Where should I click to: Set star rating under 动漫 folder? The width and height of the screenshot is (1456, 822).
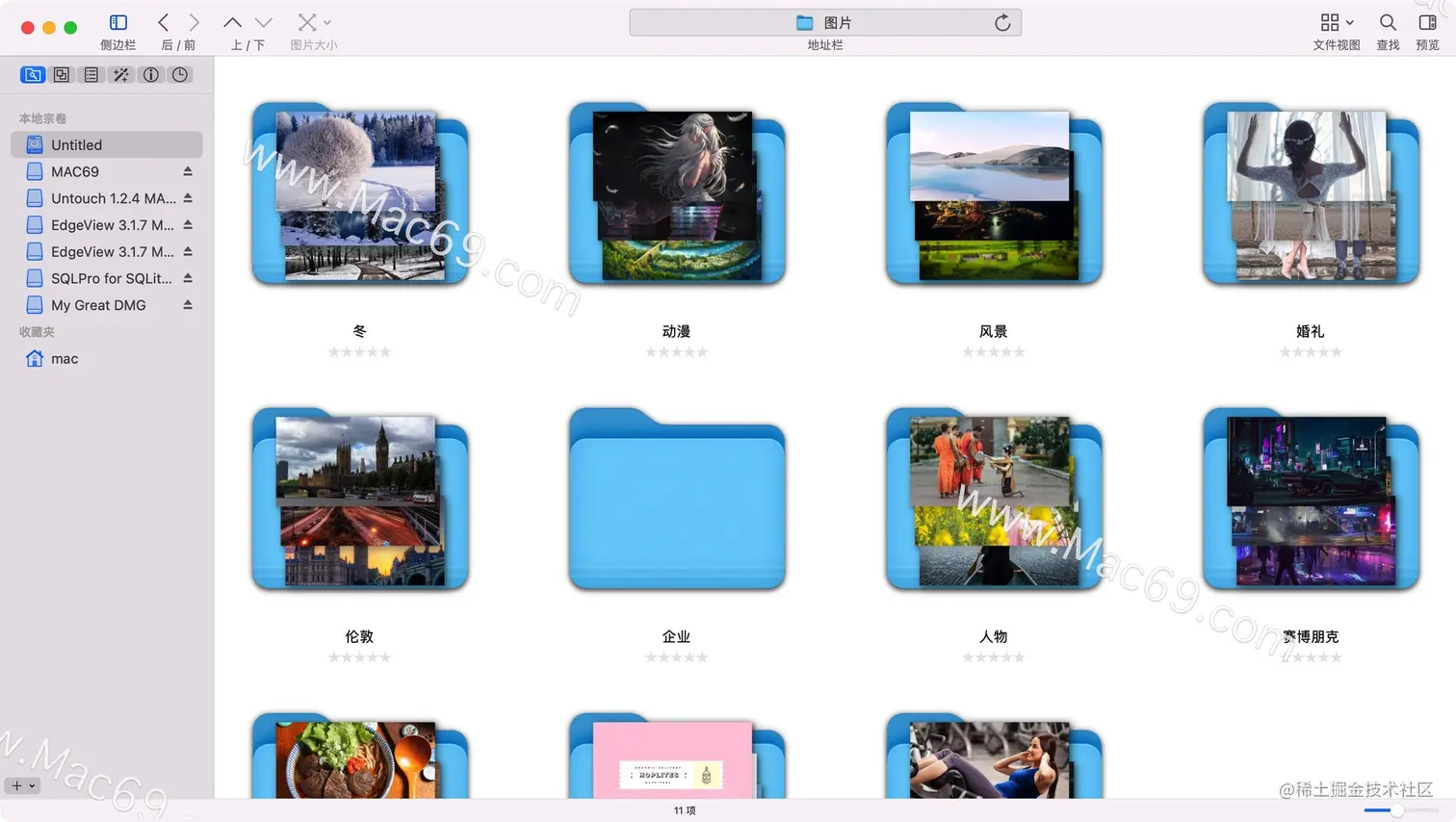tap(676, 352)
